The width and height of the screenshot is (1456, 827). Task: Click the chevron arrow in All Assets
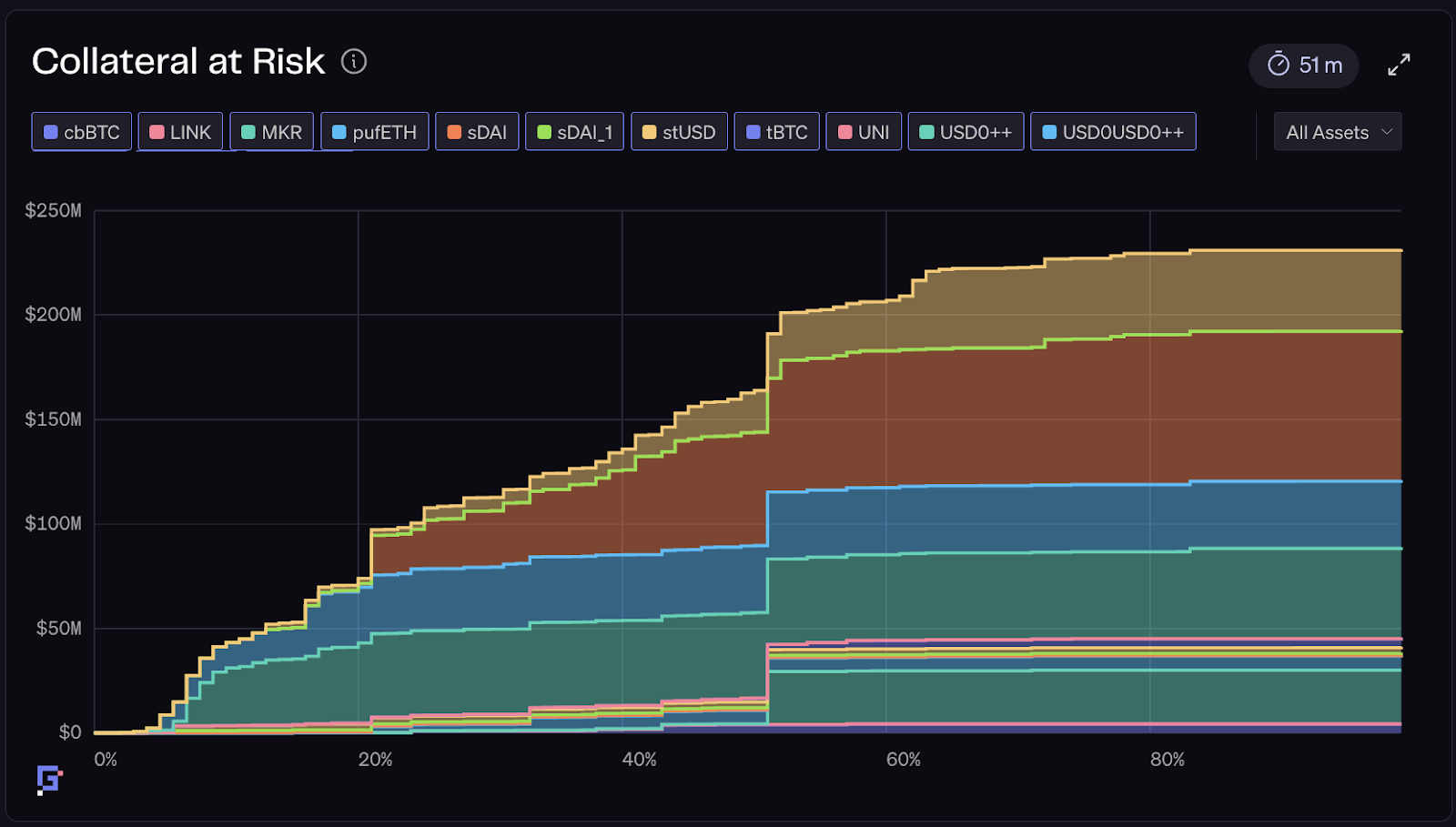1387,132
